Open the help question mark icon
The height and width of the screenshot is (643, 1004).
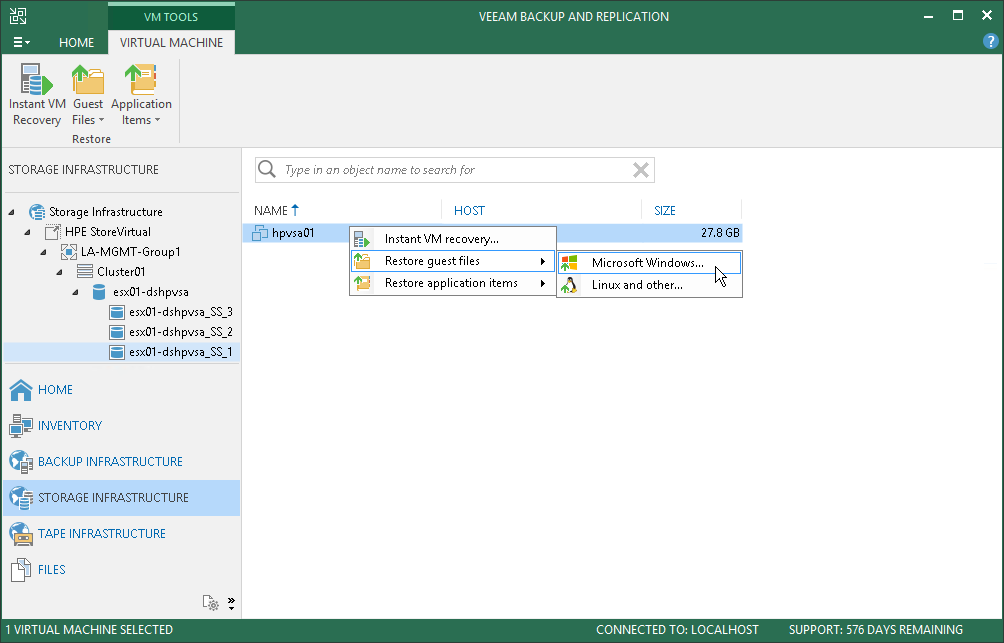click(x=990, y=42)
